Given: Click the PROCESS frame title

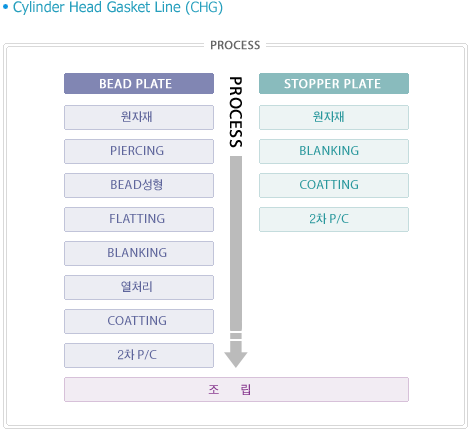Looking at the screenshot, I should pos(235,45).
